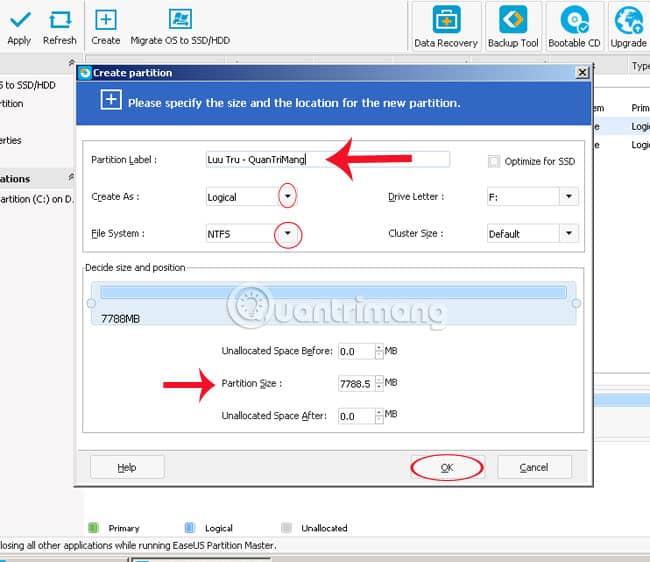Click the Apply checkmark icon
The image size is (650, 562).
19,19
